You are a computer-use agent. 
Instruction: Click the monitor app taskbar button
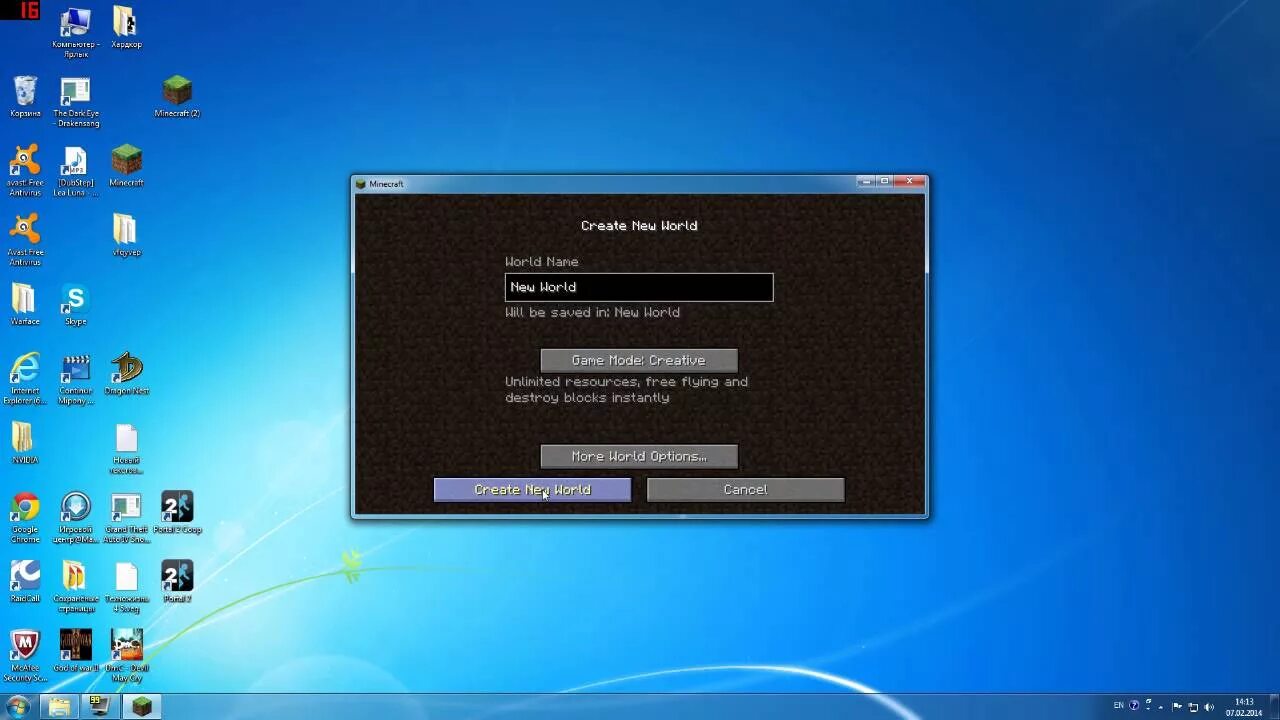click(100, 707)
